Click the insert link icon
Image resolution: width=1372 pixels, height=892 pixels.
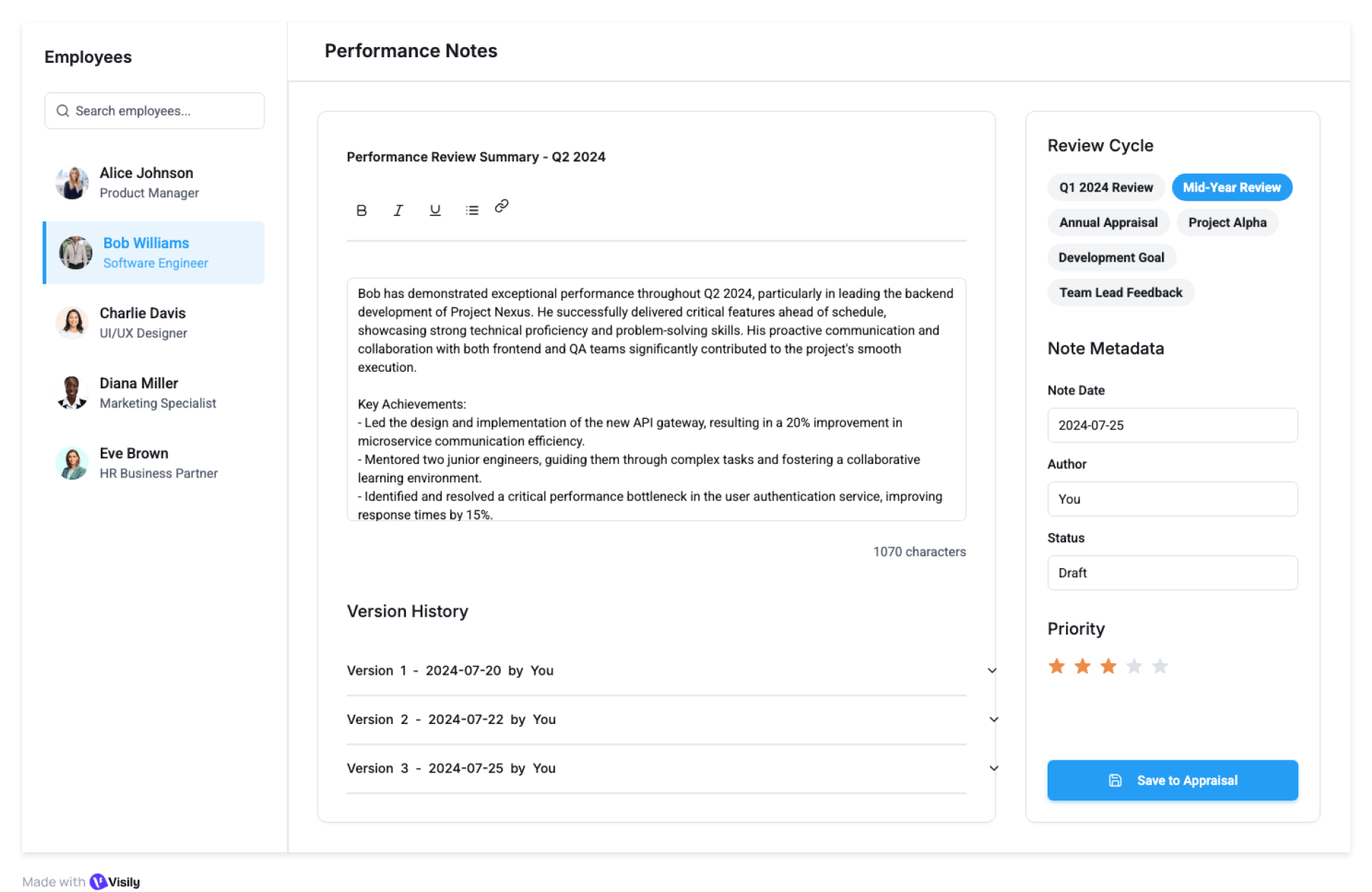(x=502, y=207)
